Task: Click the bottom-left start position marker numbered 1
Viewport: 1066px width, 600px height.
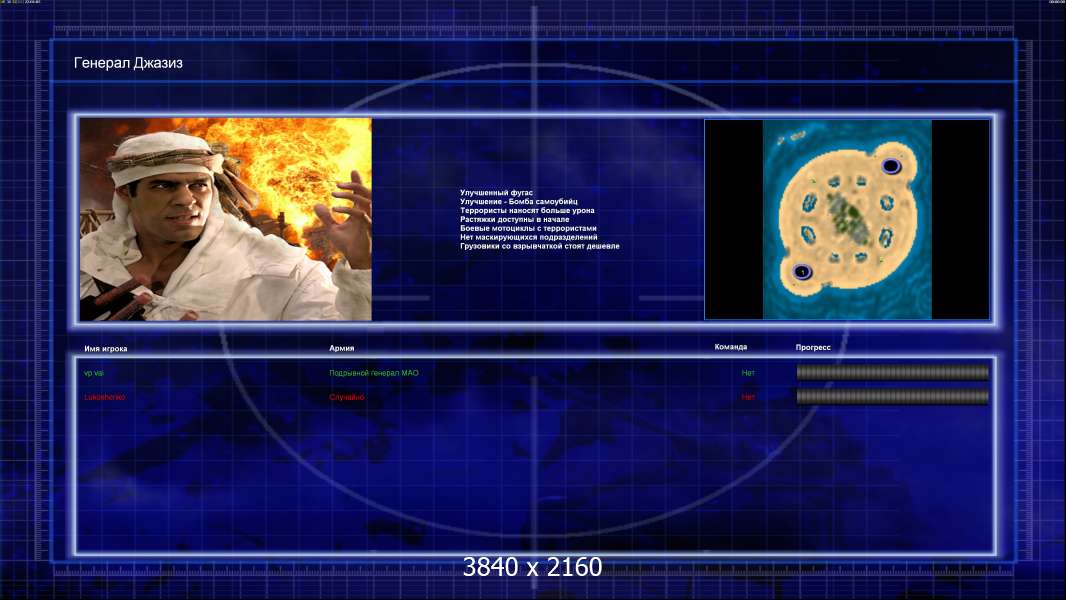Action: click(x=802, y=272)
